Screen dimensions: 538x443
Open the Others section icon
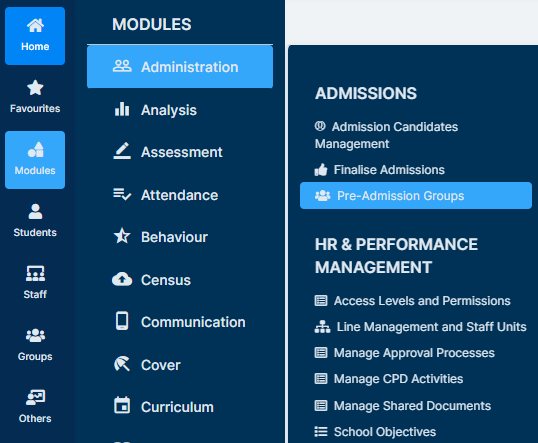point(35,397)
